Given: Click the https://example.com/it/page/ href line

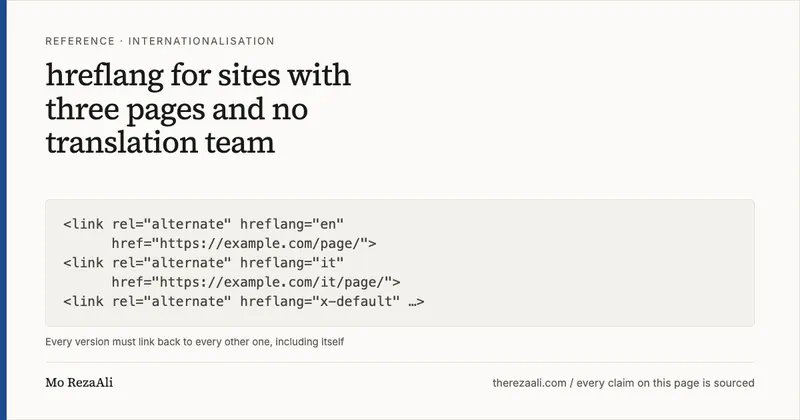Looking at the screenshot, I should tap(256, 282).
